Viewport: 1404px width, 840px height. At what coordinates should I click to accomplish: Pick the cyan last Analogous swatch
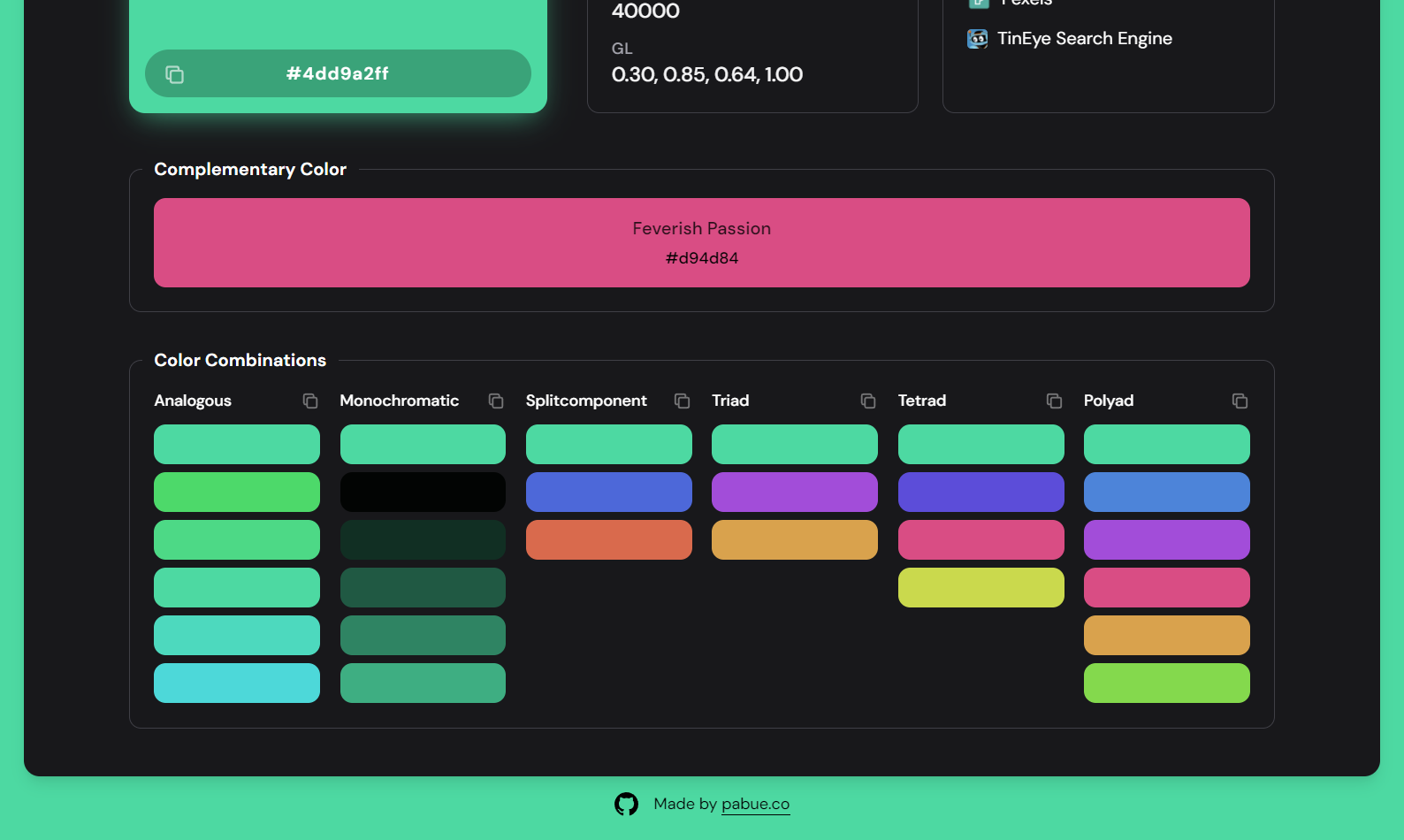tap(237, 683)
